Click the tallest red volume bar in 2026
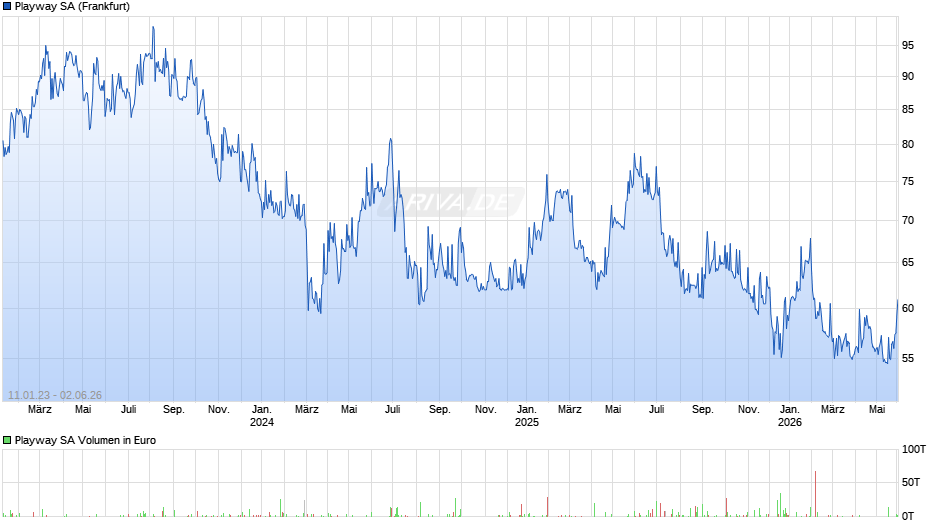 pyautogui.click(x=815, y=494)
